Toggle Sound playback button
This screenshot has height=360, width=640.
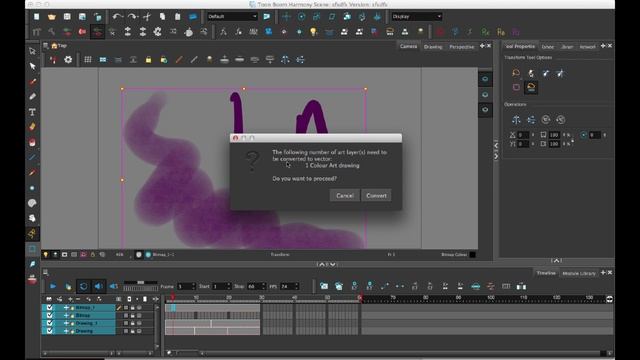point(98,286)
